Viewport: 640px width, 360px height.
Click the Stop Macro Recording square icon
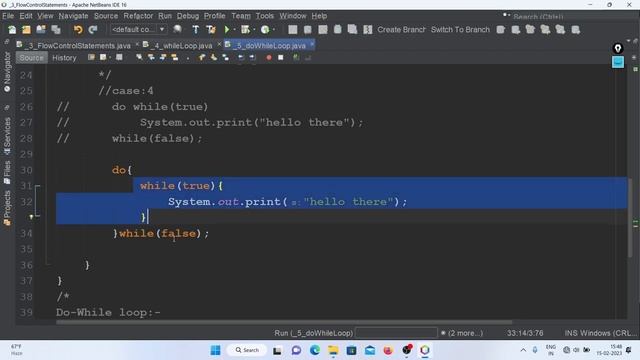(281, 58)
